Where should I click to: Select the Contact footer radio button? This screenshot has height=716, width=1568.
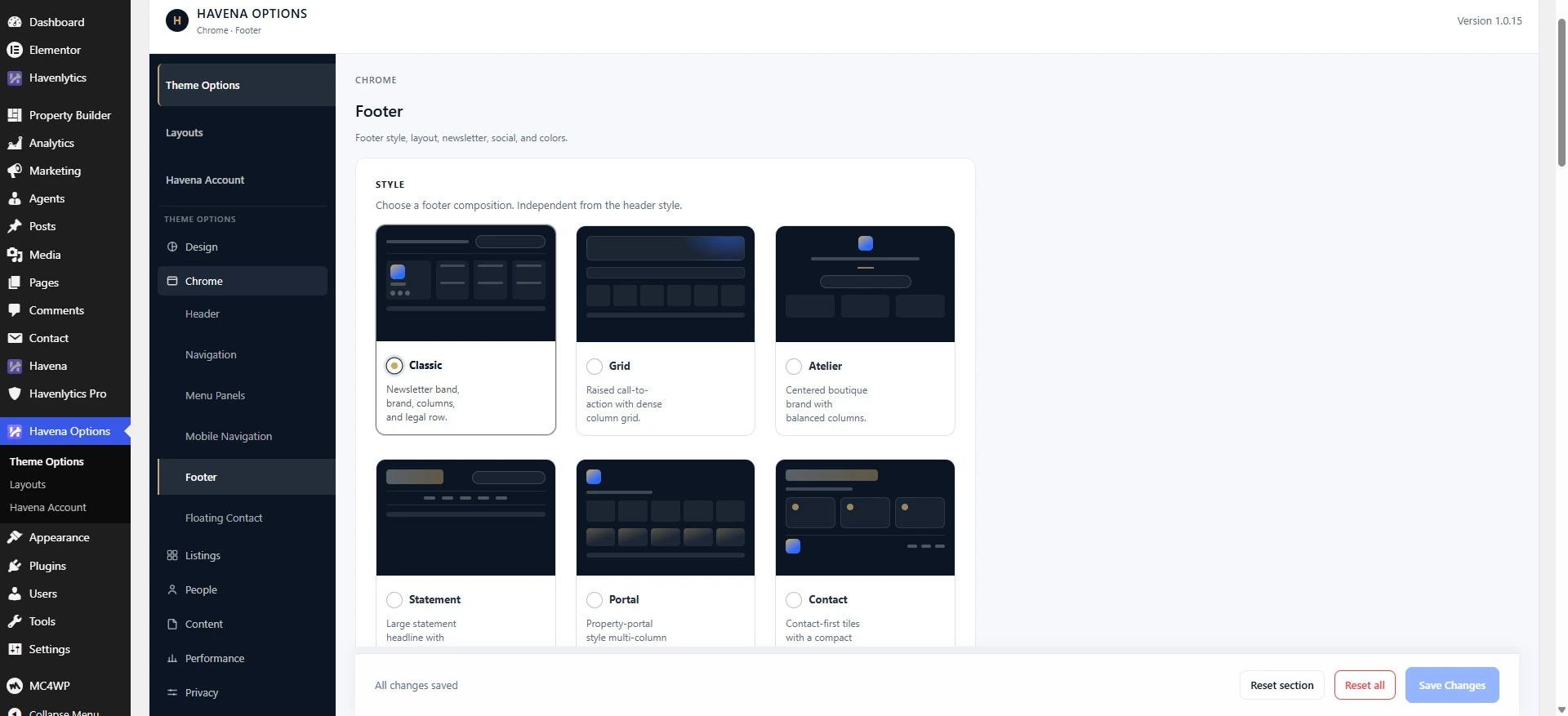click(x=794, y=600)
